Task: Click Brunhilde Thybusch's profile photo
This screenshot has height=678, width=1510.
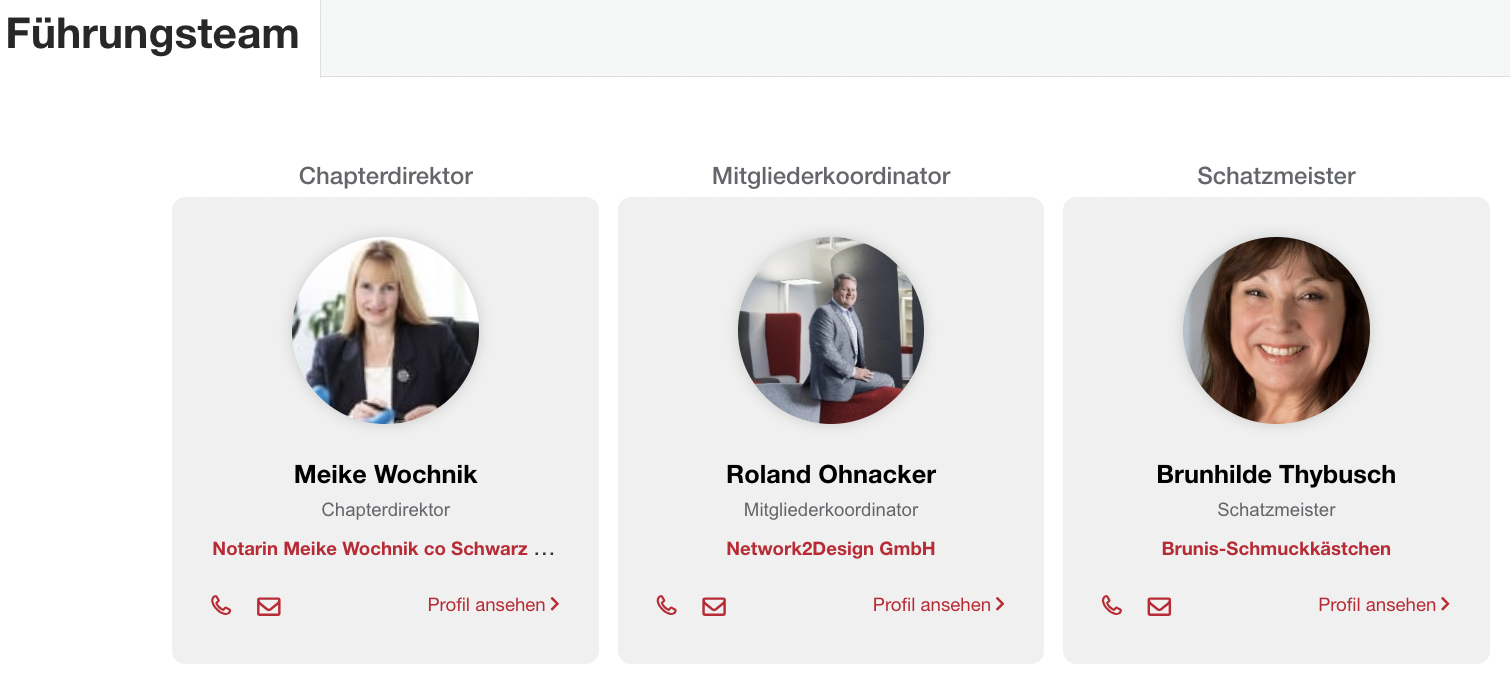Action: 1276,330
